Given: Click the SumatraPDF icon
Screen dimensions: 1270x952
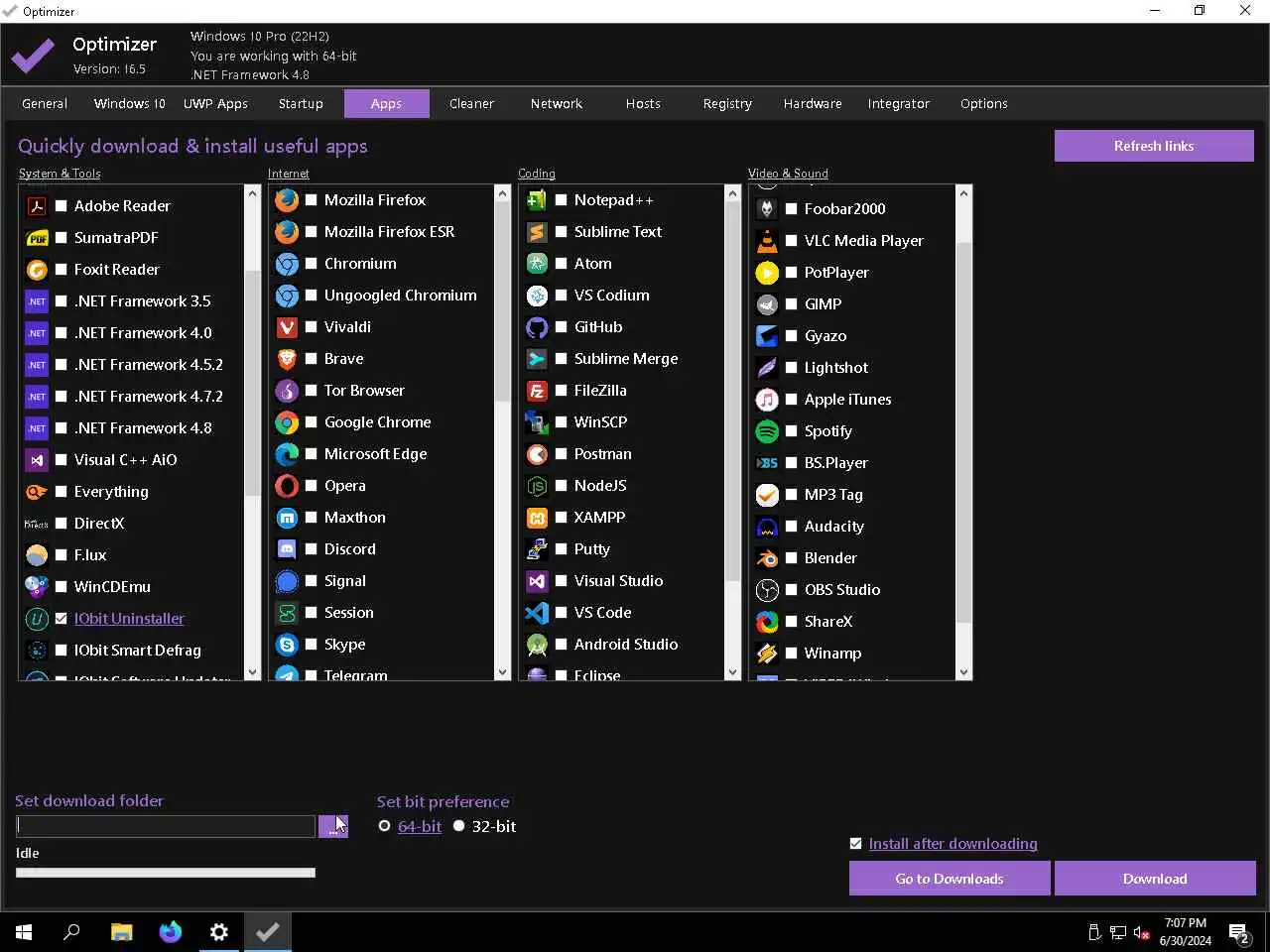Looking at the screenshot, I should [x=37, y=238].
